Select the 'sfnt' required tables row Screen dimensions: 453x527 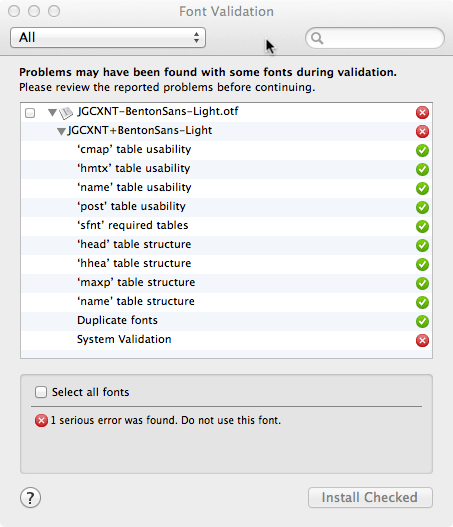tap(226, 226)
